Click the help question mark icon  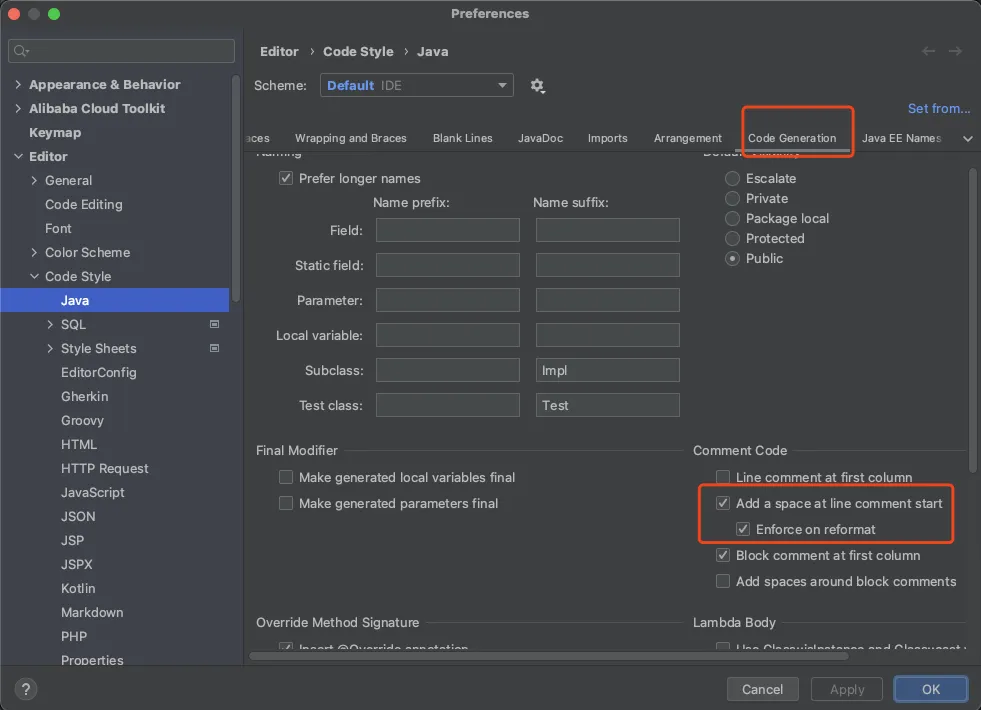click(27, 689)
